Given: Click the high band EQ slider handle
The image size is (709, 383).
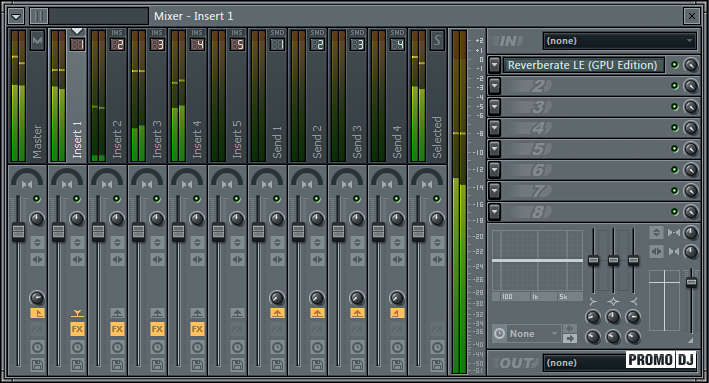Looking at the screenshot, I should [x=633, y=260].
